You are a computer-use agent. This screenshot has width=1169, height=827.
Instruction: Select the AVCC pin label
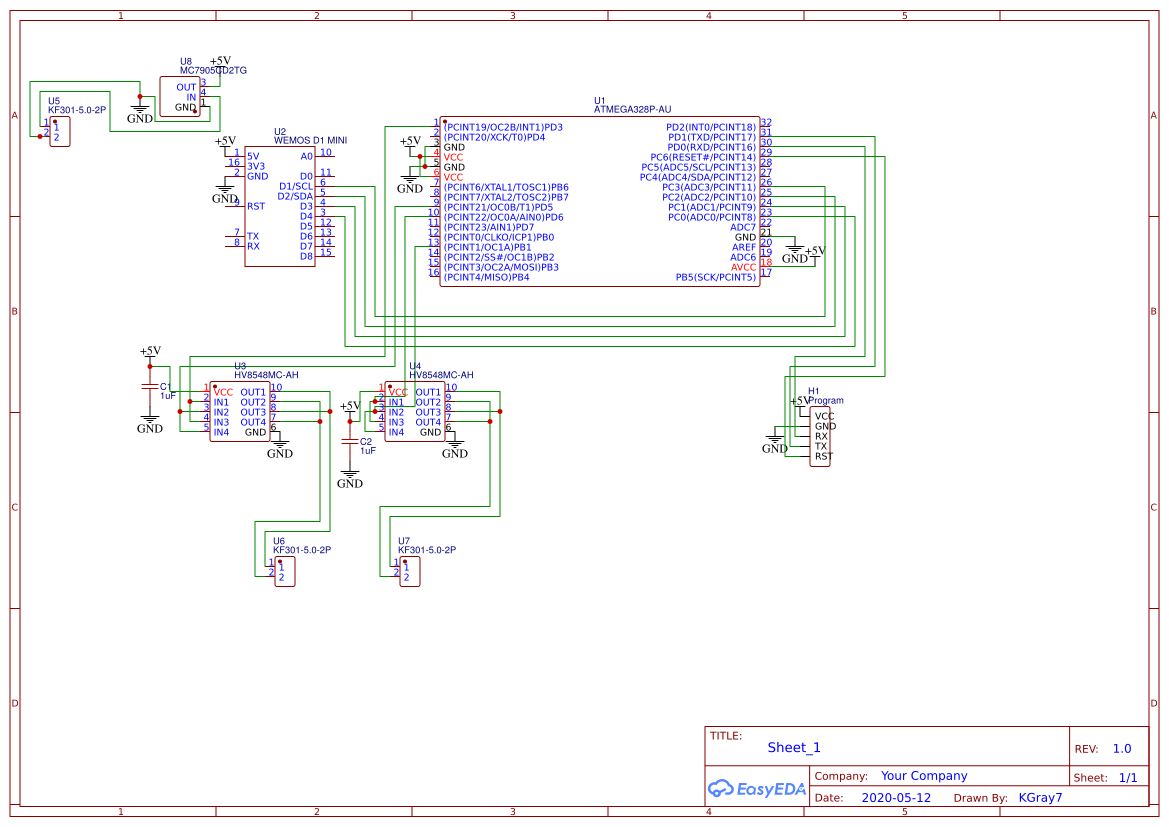[x=743, y=267]
